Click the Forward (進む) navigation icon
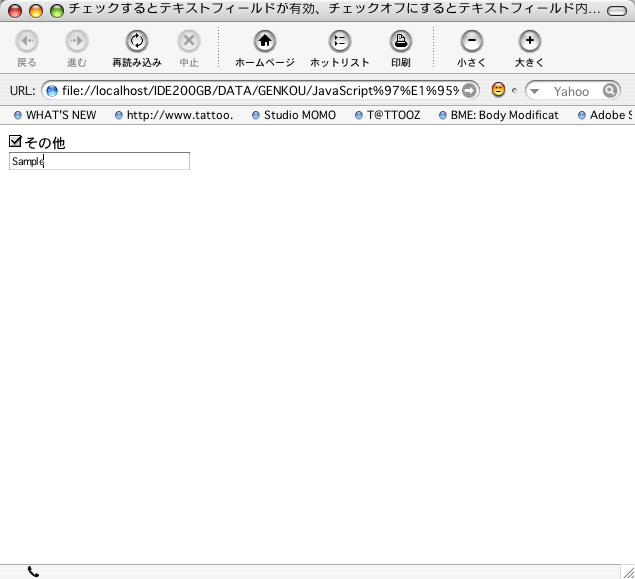The width and height of the screenshot is (635, 579). [x=77, y=41]
